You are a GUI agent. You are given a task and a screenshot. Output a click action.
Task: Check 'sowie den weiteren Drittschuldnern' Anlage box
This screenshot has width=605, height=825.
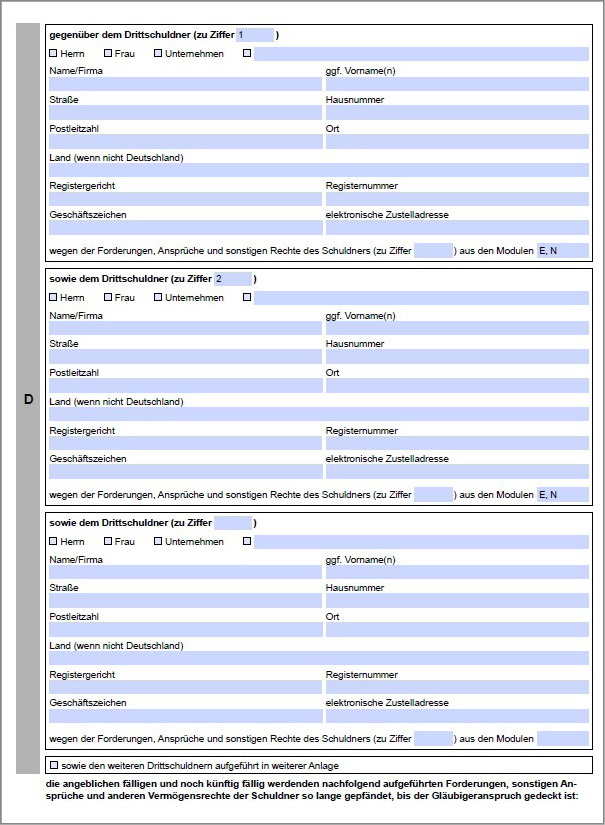(x=54, y=765)
